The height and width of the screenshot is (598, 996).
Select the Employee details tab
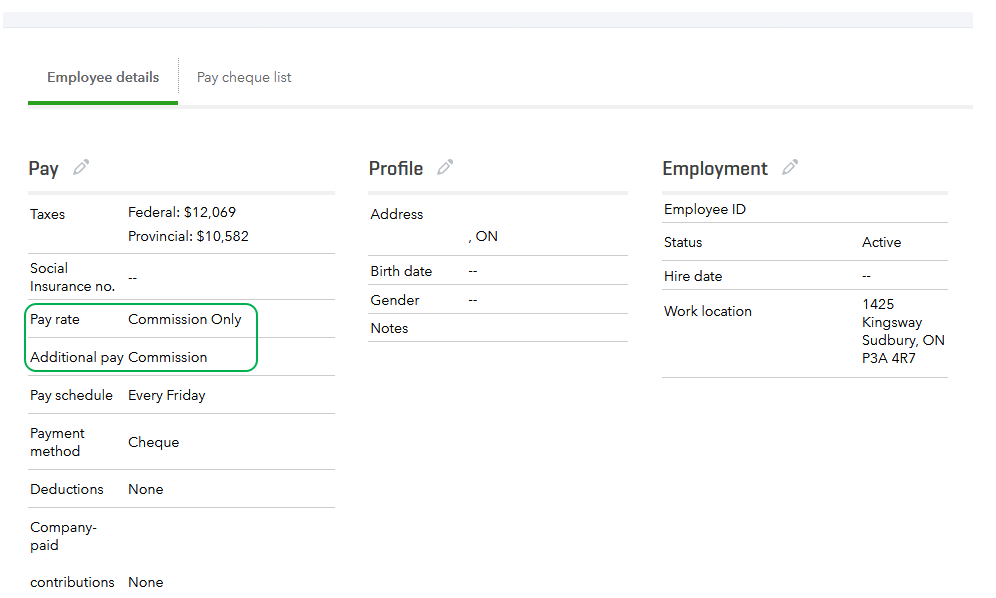click(x=103, y=77)
